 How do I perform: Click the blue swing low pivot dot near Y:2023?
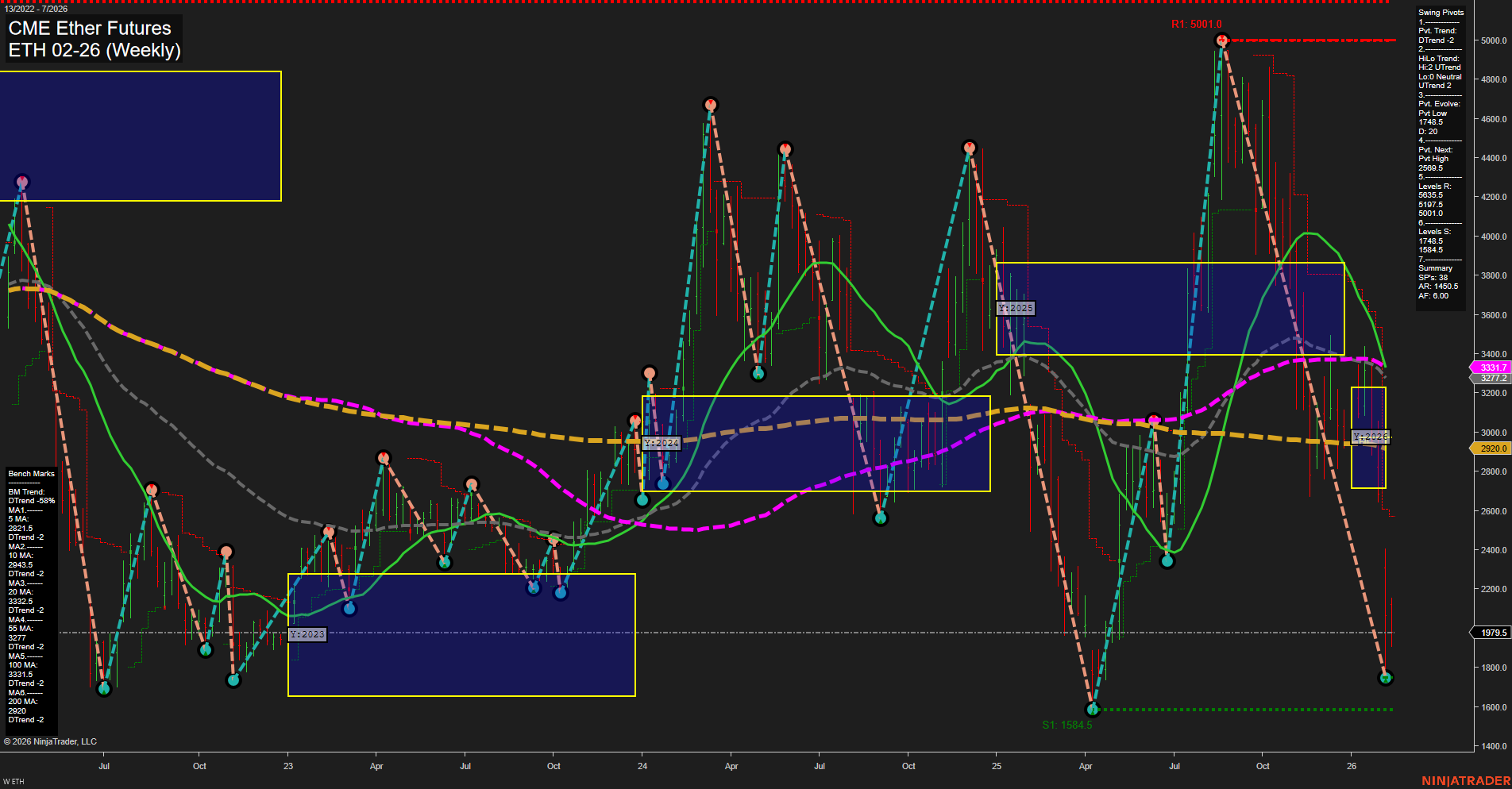click(349, 608)
